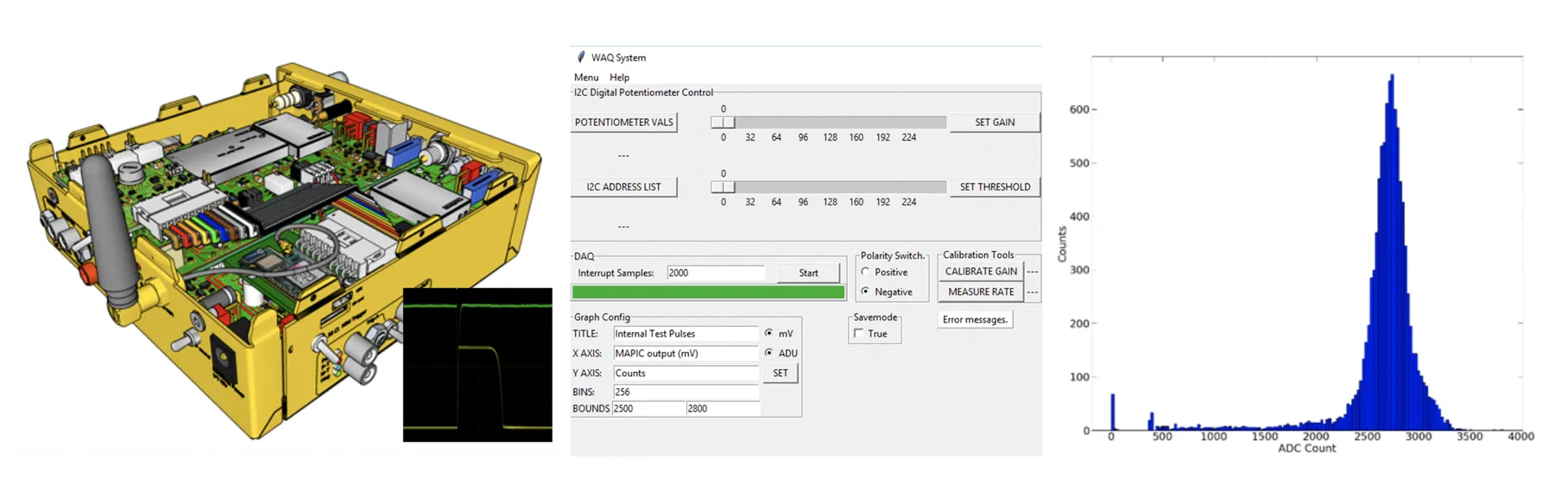Image resolution: width=1568 pixels, height=478 pixels.
Task: Enable the Savemode True checkbox
Action: point(858,334)
